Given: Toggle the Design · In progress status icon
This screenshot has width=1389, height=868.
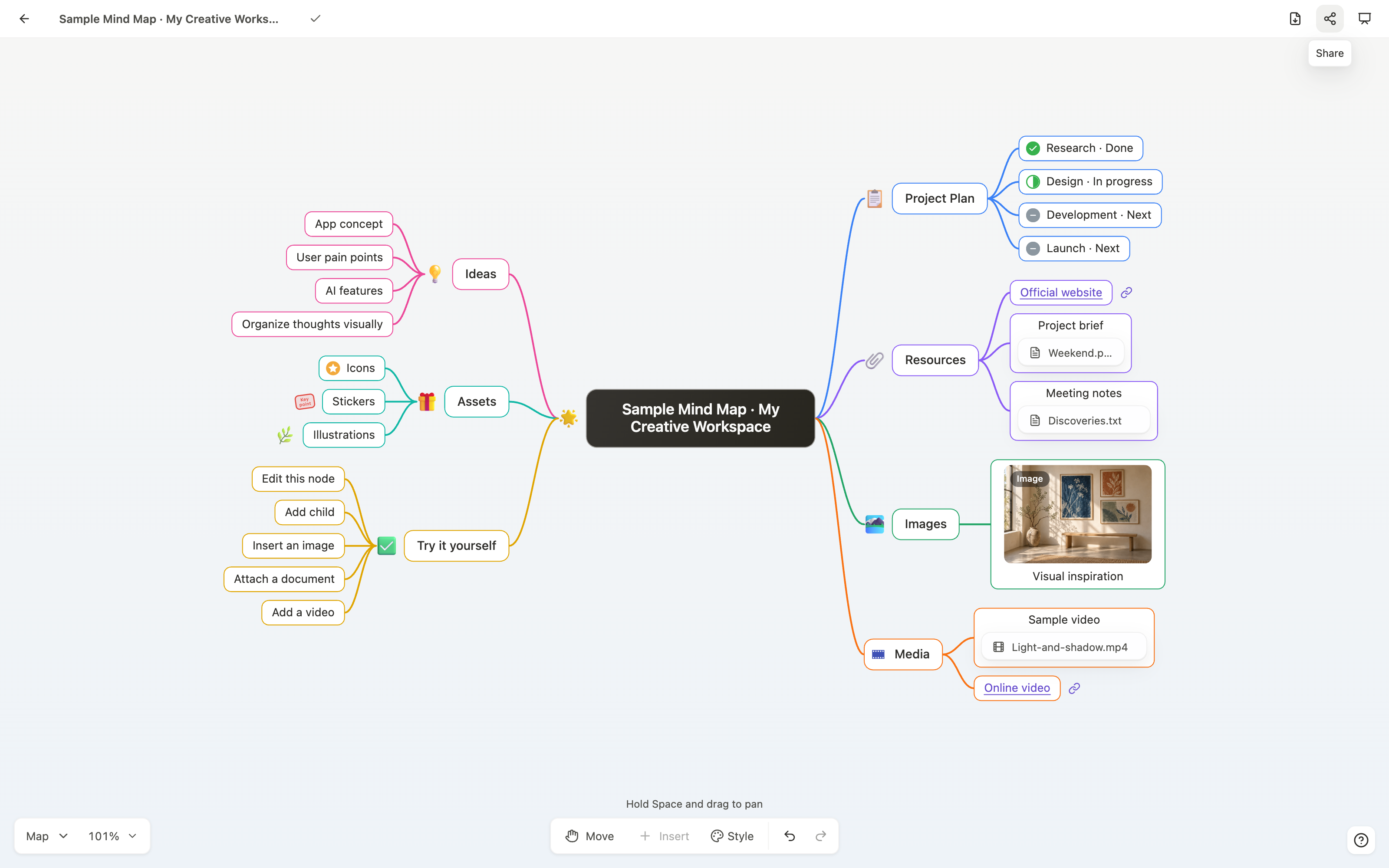Looking at the screenshot, I should [x=1033, y=181].
